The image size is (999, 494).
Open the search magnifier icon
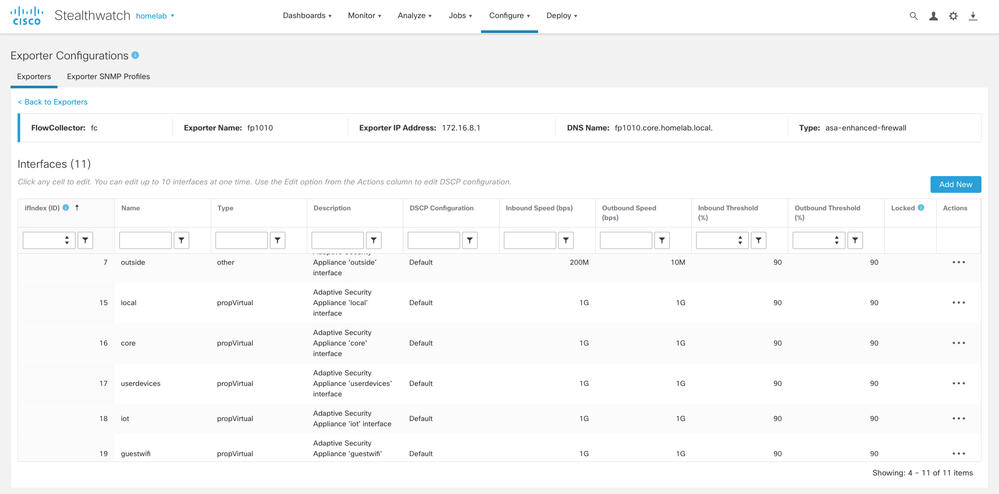(914, 16)
